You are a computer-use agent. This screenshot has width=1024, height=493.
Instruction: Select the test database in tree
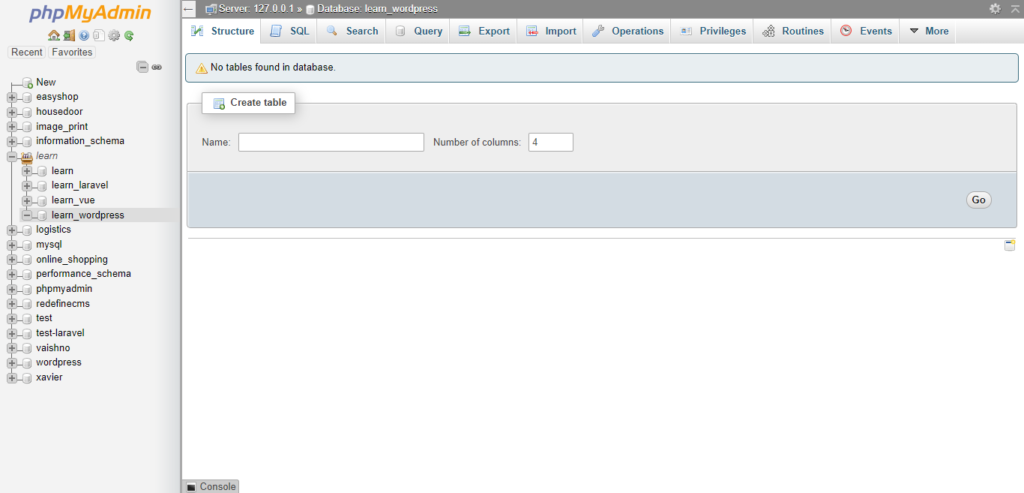pyautogui.click(x=44, y=318)
